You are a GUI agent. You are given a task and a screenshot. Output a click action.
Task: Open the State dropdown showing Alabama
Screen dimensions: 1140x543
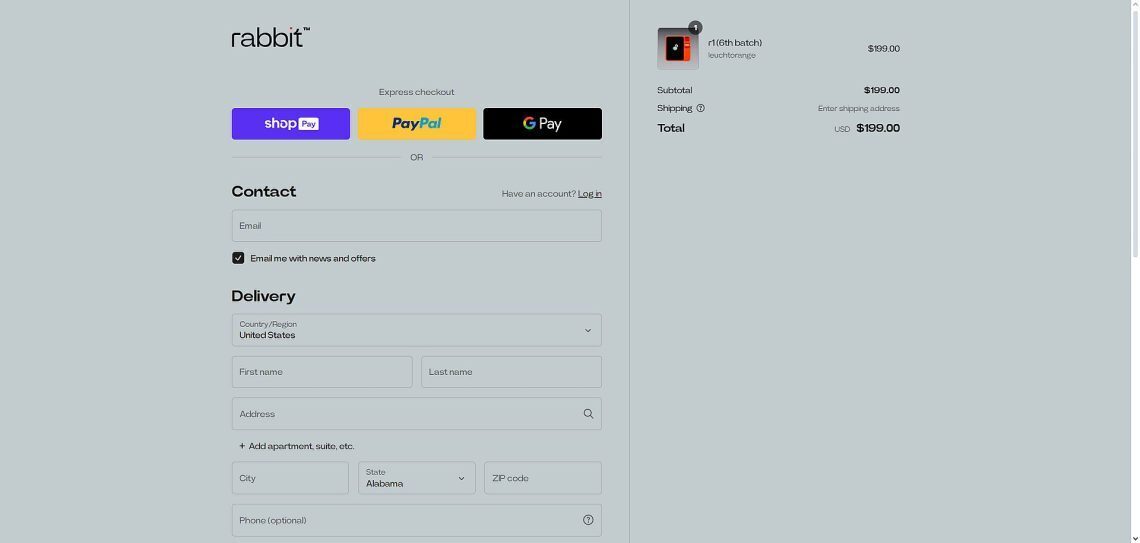[417, 478]
